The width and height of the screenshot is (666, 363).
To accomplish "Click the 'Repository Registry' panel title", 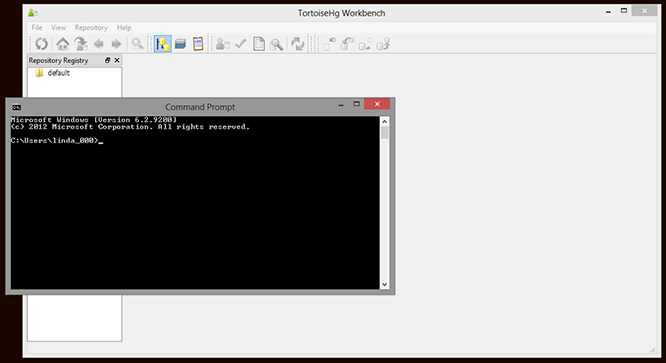I will click(59, 60).
